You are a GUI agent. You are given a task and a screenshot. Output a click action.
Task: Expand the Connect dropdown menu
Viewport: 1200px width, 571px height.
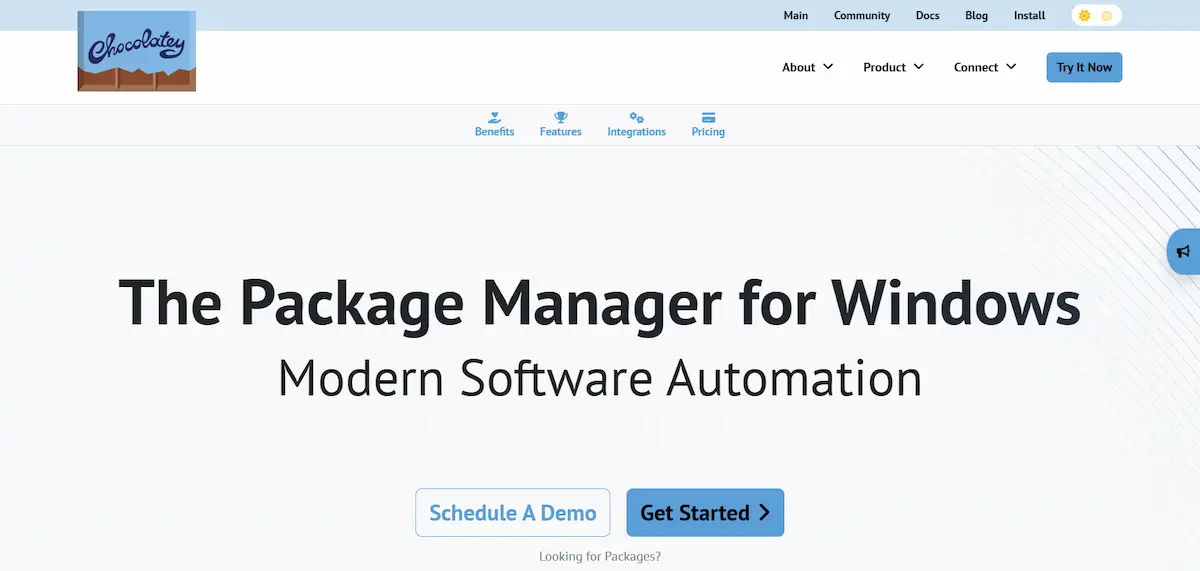click(x=985, y=67)
